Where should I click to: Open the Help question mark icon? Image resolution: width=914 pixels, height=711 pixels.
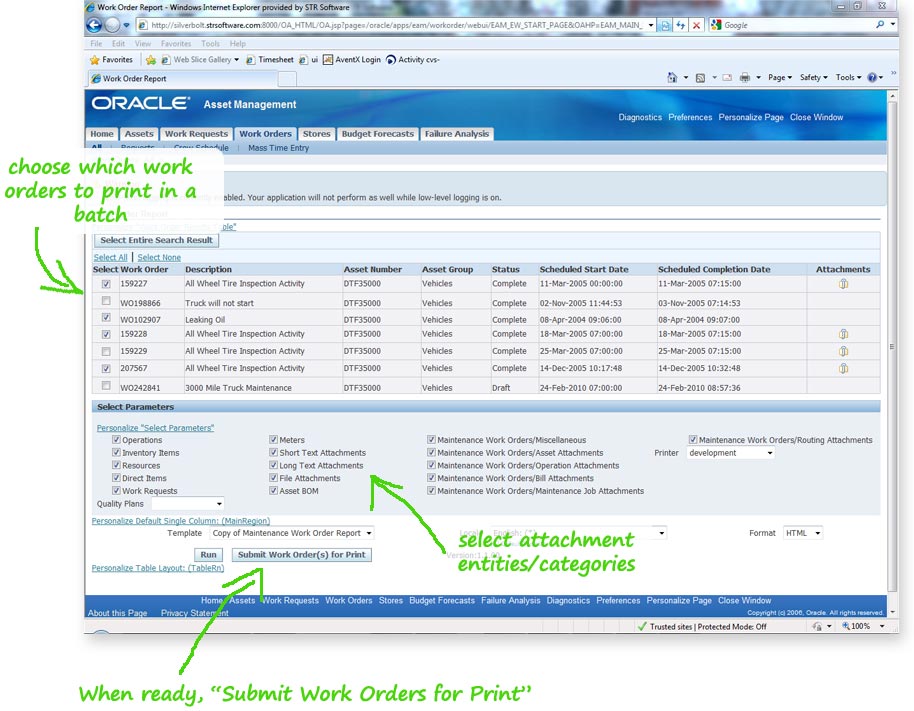click(872, 78)
